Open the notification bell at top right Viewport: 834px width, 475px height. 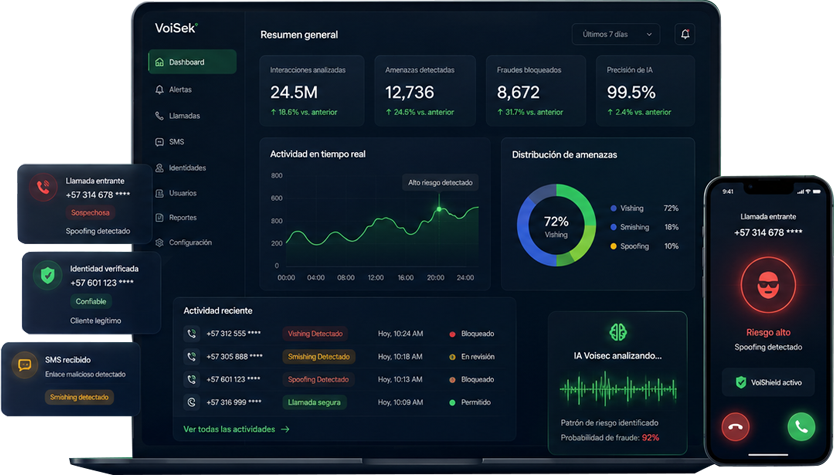[x=685, y=34]
